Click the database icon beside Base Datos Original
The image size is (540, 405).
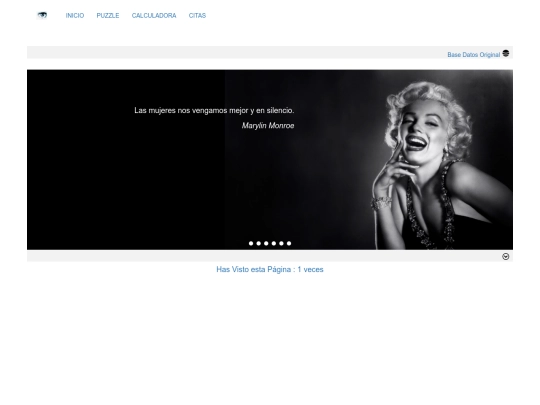click(x=506, y=53)
